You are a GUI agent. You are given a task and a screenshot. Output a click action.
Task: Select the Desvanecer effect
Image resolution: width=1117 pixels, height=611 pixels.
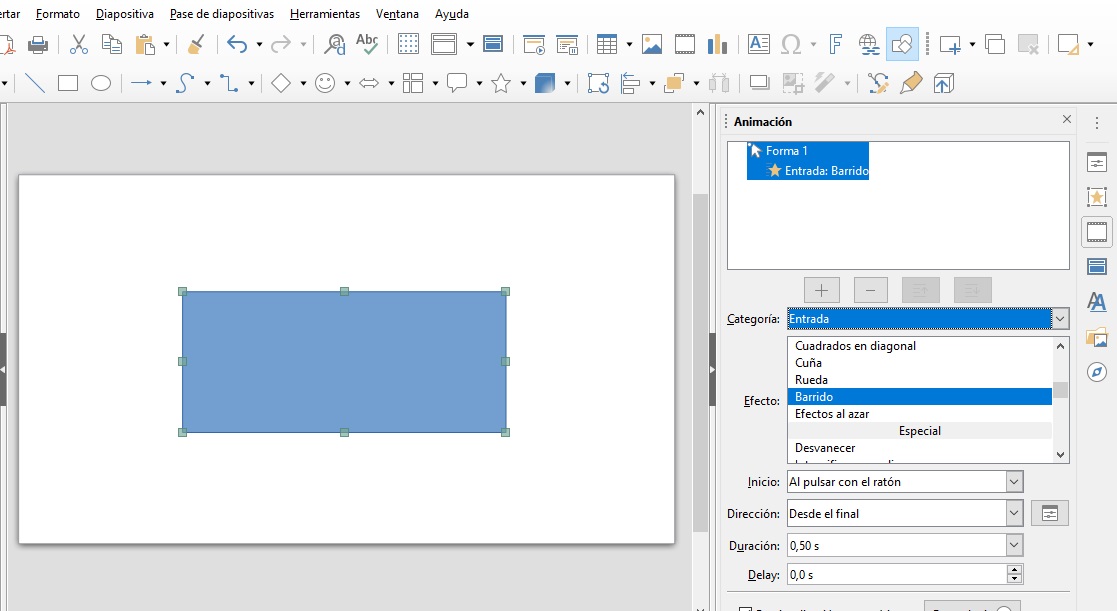coord(920,448)
